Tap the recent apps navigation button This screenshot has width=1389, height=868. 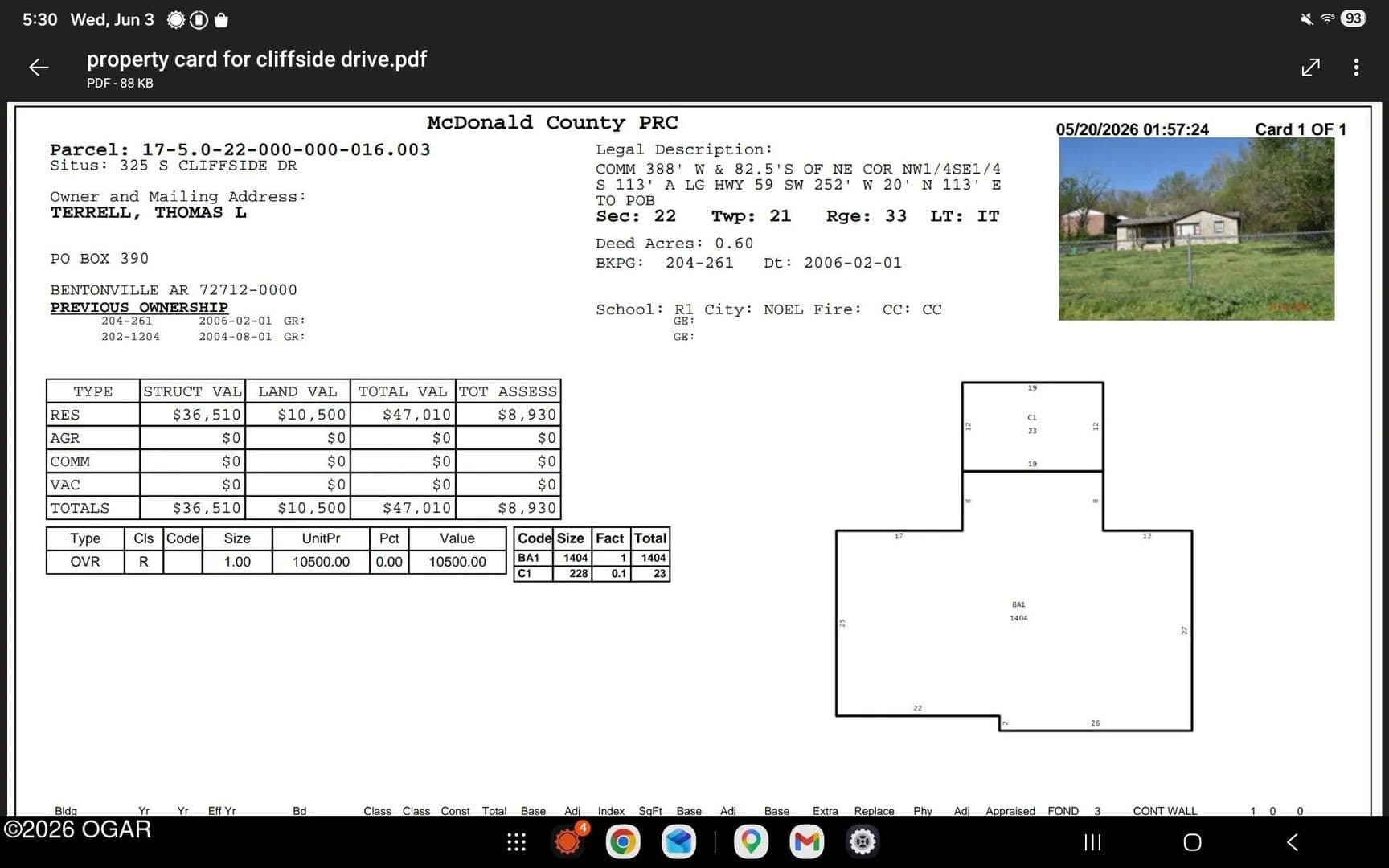tap(1092, 842)
